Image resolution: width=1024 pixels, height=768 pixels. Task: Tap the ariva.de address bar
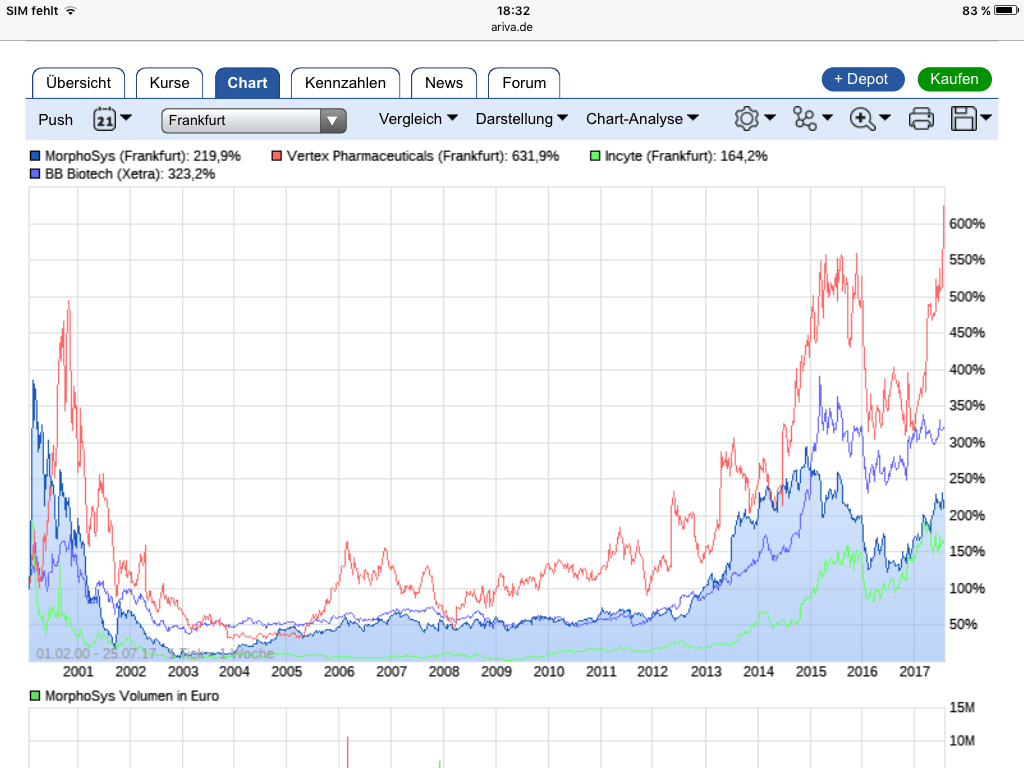512,27
